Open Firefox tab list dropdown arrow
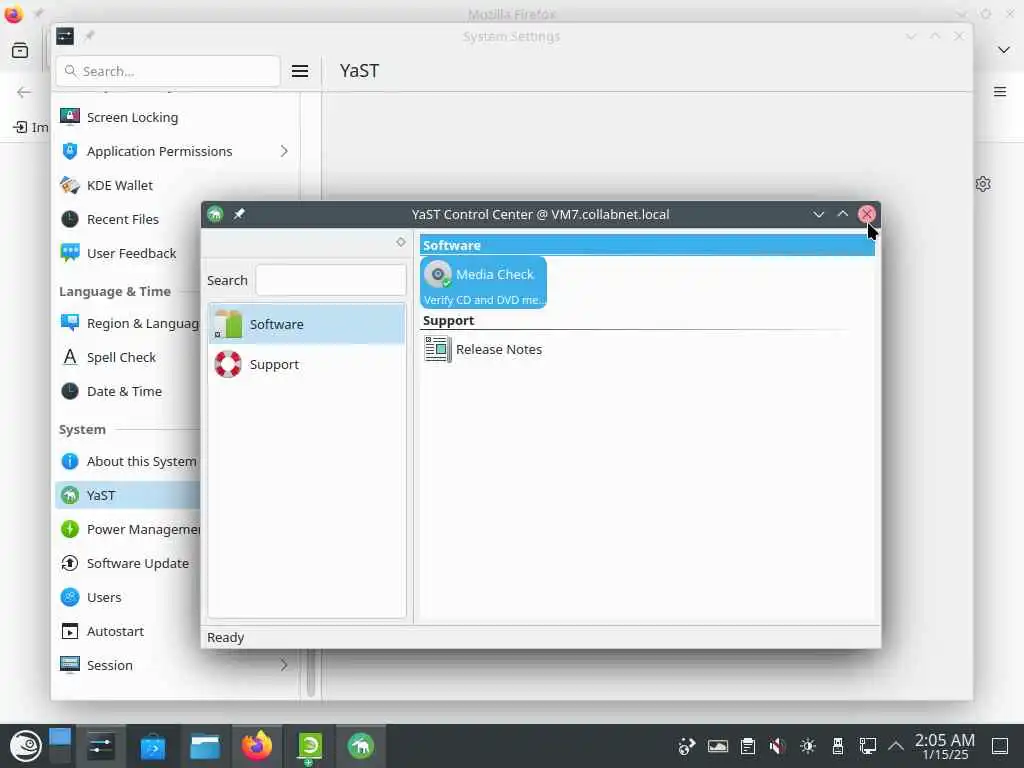This screenshot has height=768, width=1024. point(1004,50)
